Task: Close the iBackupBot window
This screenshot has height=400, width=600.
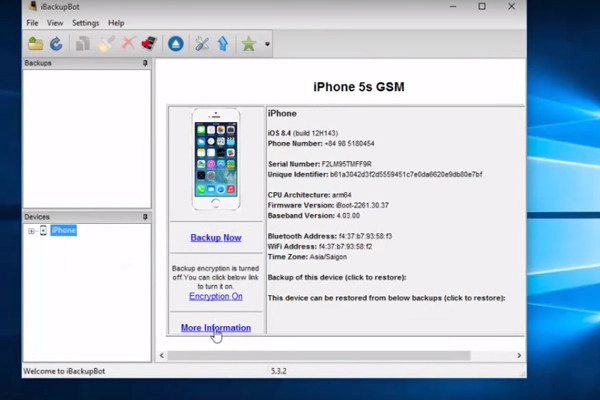Action: pyautogui.click(x=511, y=6)
